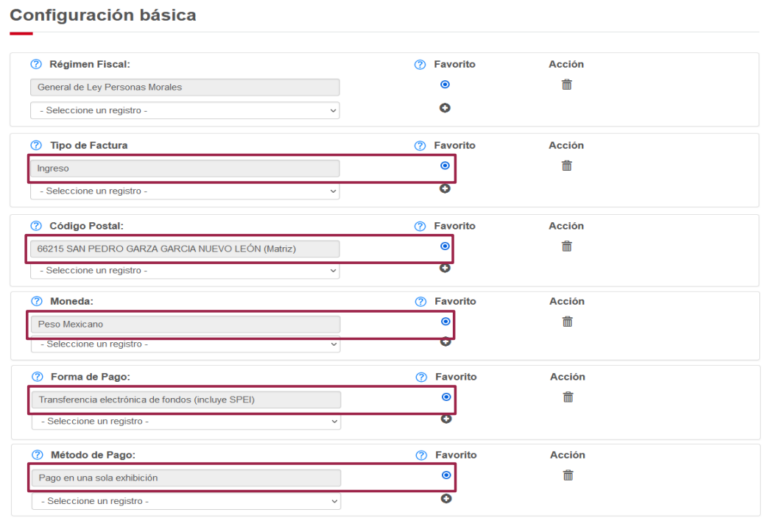This screenshot has width=768, height=518.
Task: Open help icon next to Moneda label
Action: coord(36,301)
